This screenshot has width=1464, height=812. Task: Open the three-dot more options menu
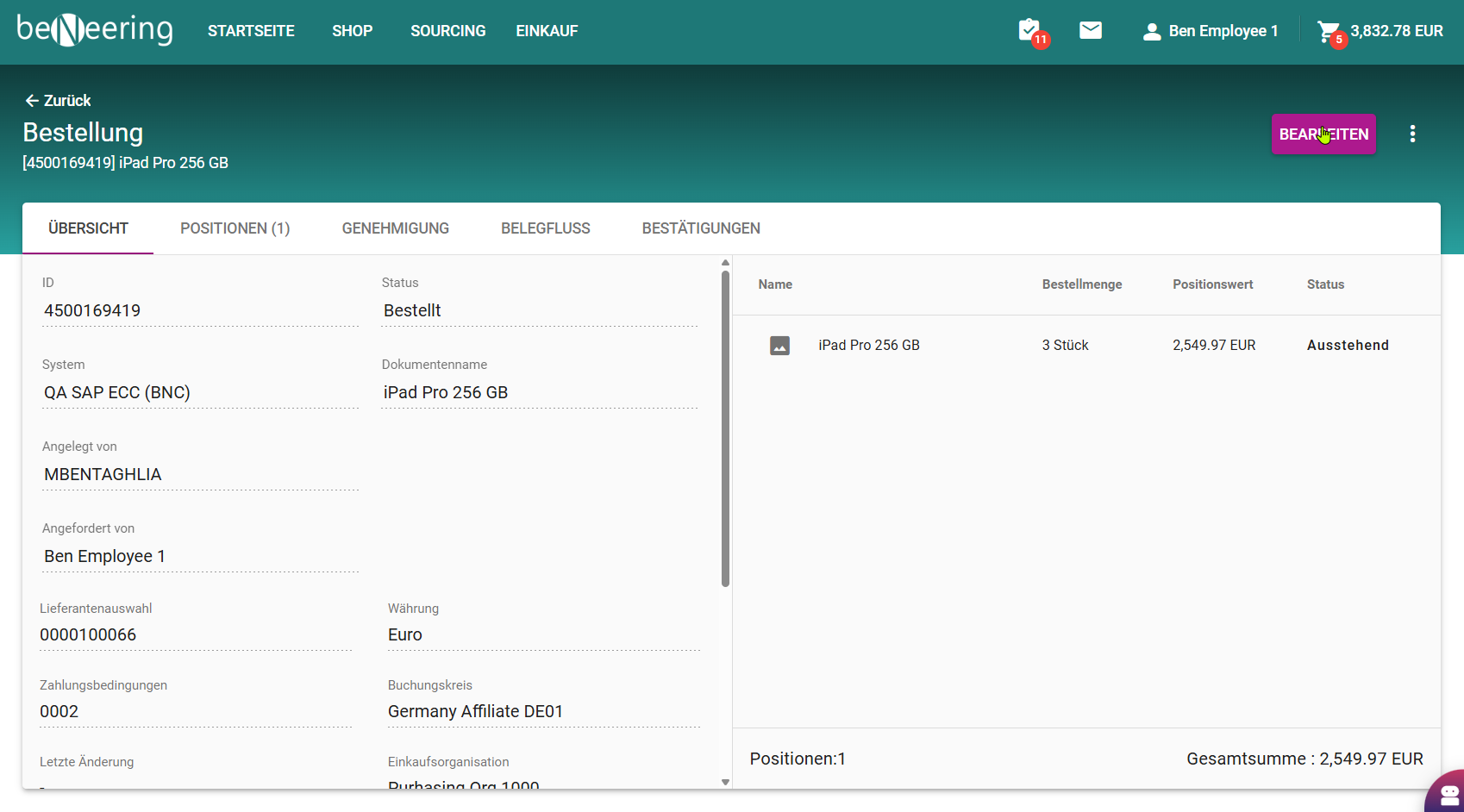1412,134
